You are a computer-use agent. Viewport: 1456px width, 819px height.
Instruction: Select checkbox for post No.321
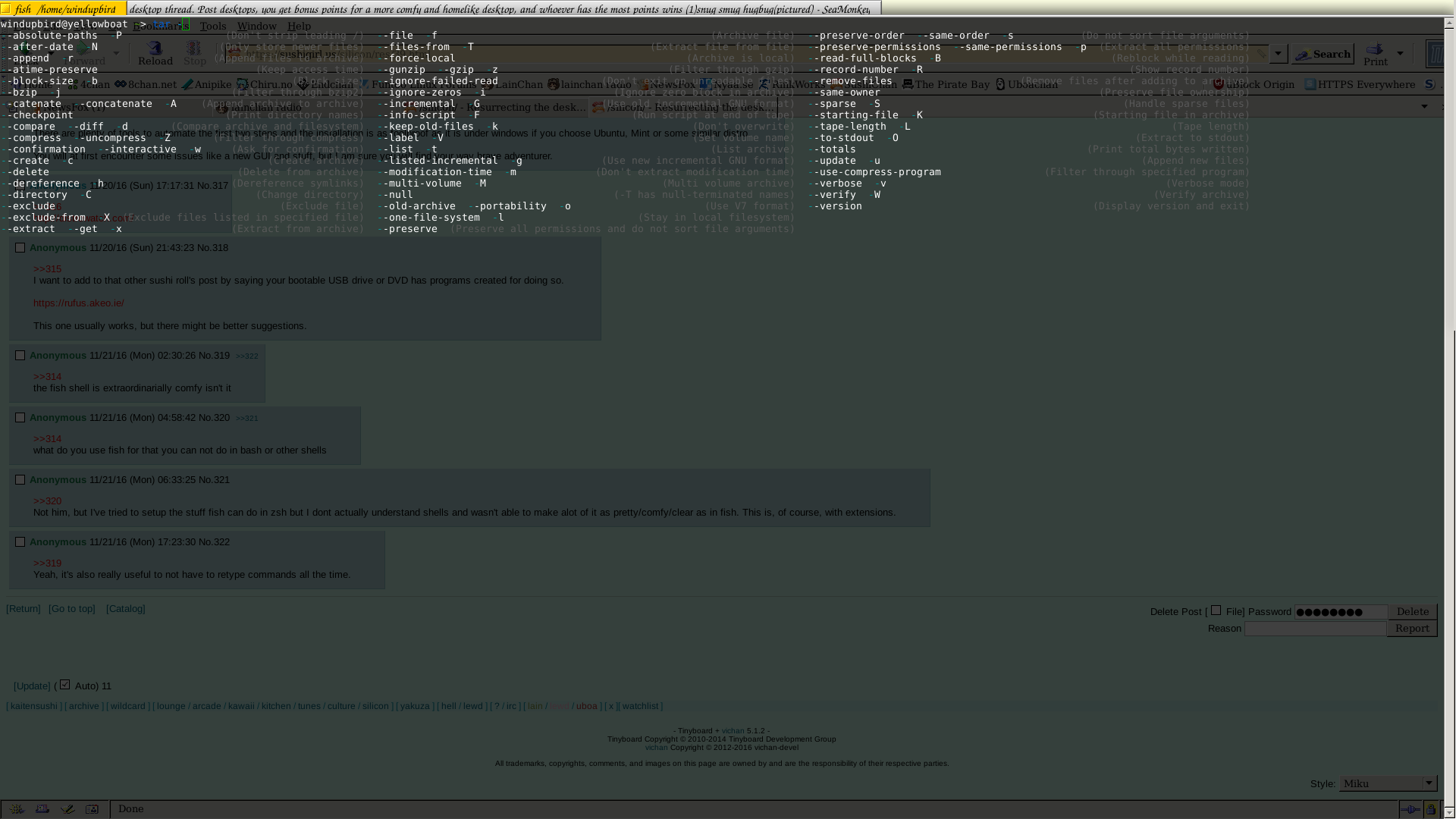(20, 479)
